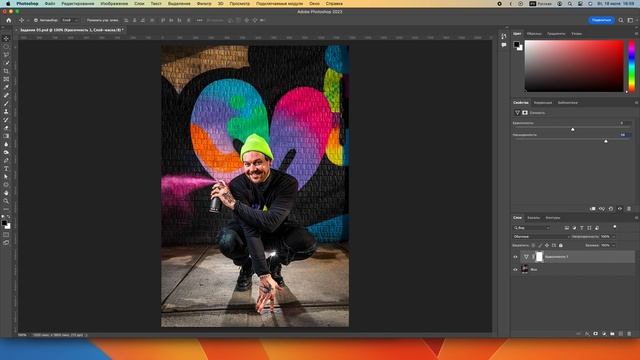Select the Crop tool
This screenshot has width=640, height=360.
click(6, 71)
